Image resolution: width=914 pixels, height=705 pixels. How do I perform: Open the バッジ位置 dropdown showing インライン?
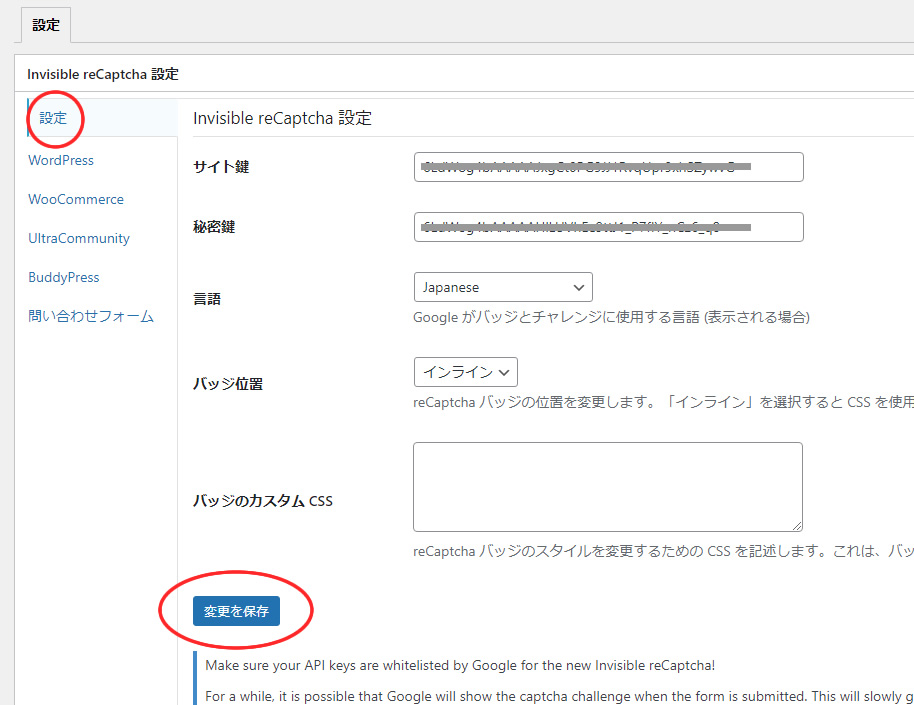pyautogui.click(x=466, y=372)
